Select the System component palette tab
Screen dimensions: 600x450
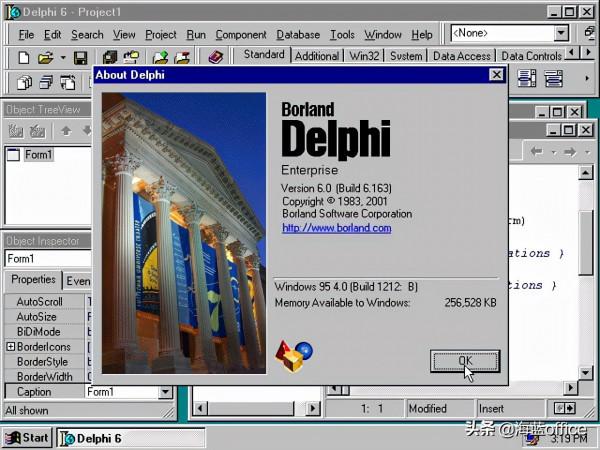(406, 56)
